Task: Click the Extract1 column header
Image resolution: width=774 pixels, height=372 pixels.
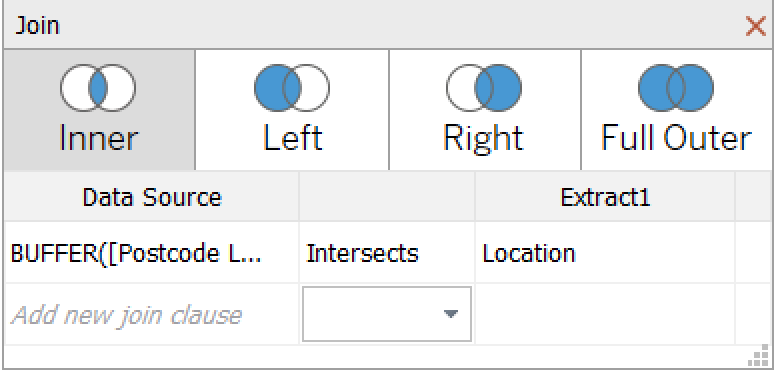Action: 605,197
